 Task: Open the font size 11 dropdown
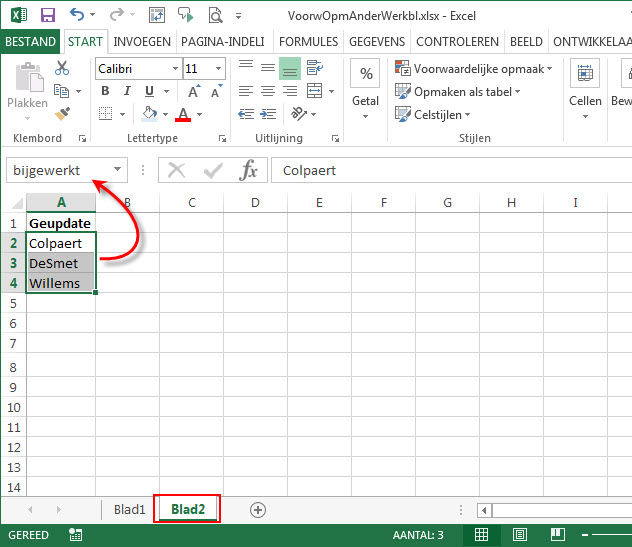[x=218, y=68]
